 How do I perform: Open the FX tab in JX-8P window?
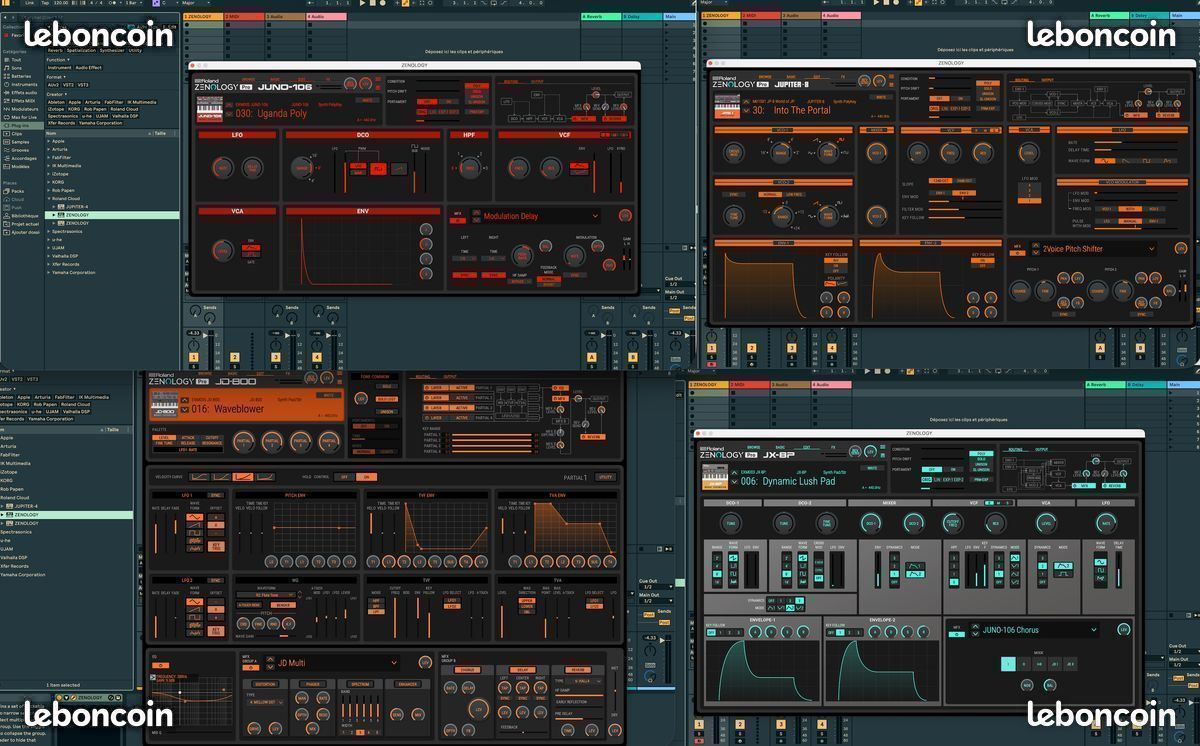(833, 447)
